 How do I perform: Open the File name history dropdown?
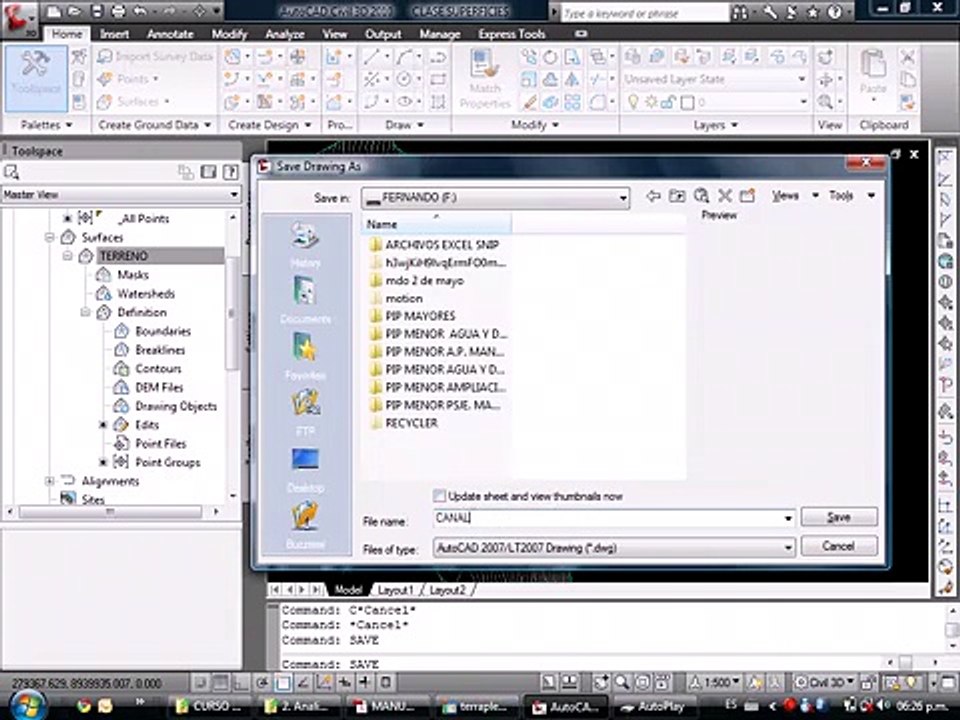tap(788, 519)
